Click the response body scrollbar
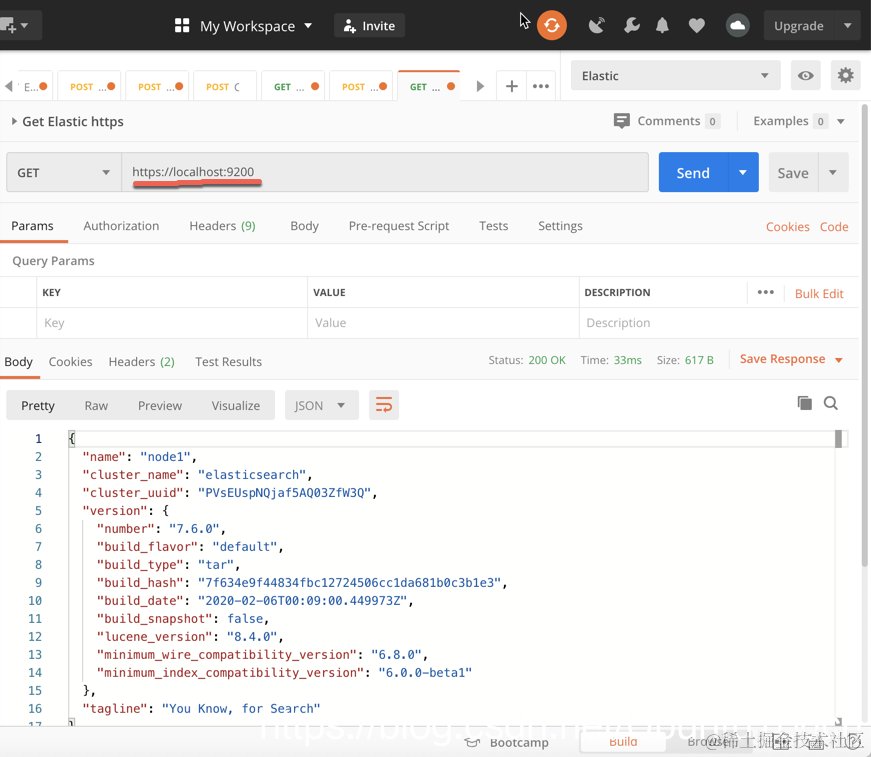 [x=838, y=439]
